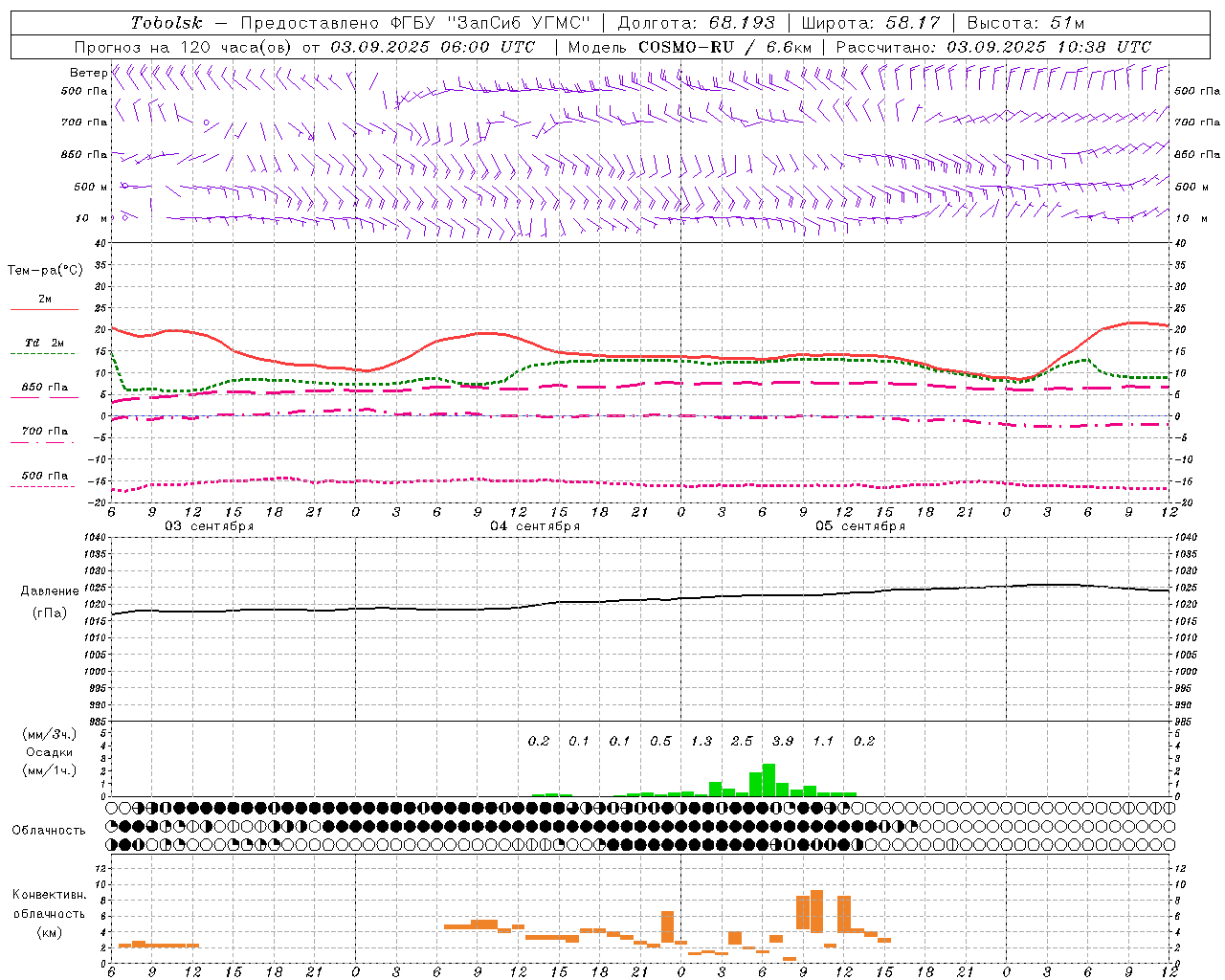The width and height of the screenshot is (1225, 980).
Task: Click the 'Долгота: 68.193' longitude value
Action: coord(696,23)
